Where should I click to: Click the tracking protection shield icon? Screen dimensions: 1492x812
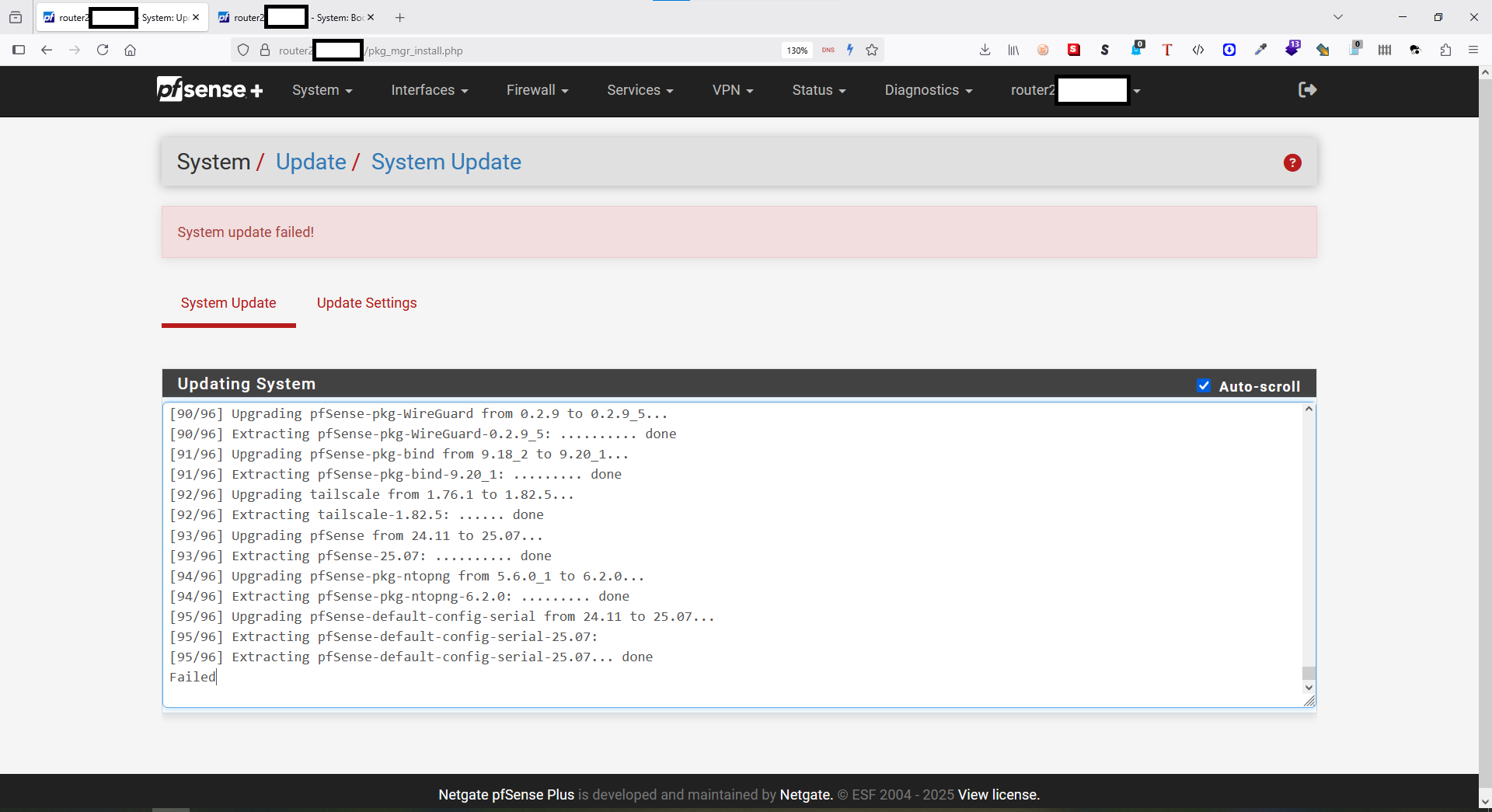pos(243,50)
